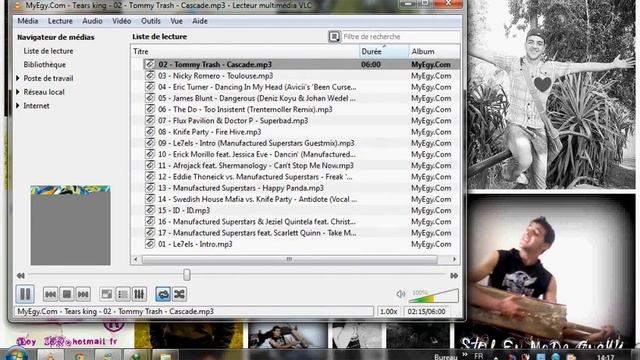
Task: Click the Filtre de recherche field
Action: (401, 37)
